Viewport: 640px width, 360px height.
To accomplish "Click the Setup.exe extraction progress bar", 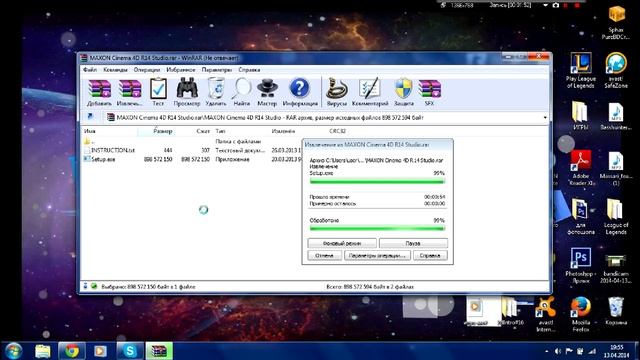I will tap(377, 181).
